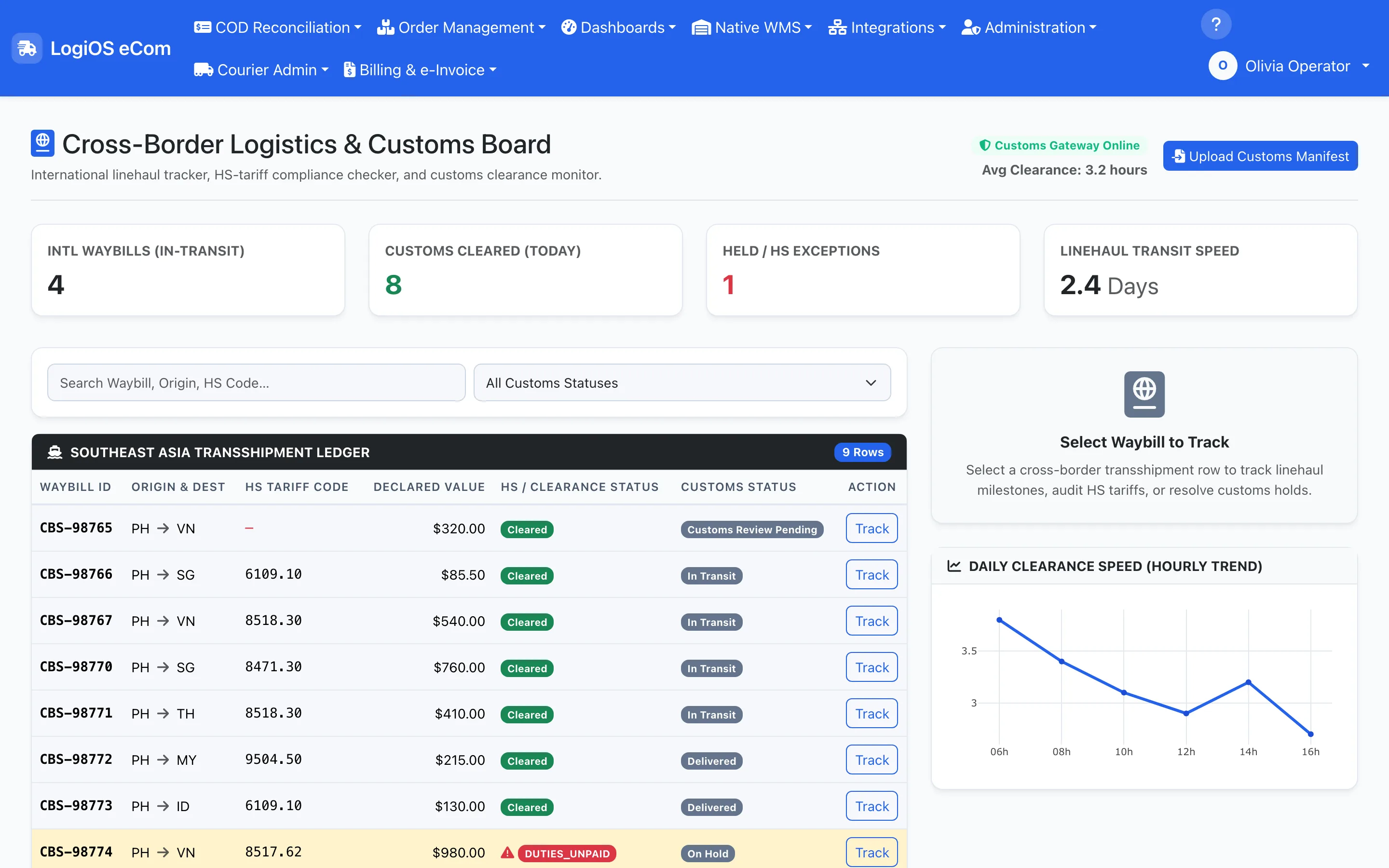Image resolution: width=1389 pixels, height=868 pixels.
Task: Expand the Native WMS menu
Action: click(x=752, y=27)
